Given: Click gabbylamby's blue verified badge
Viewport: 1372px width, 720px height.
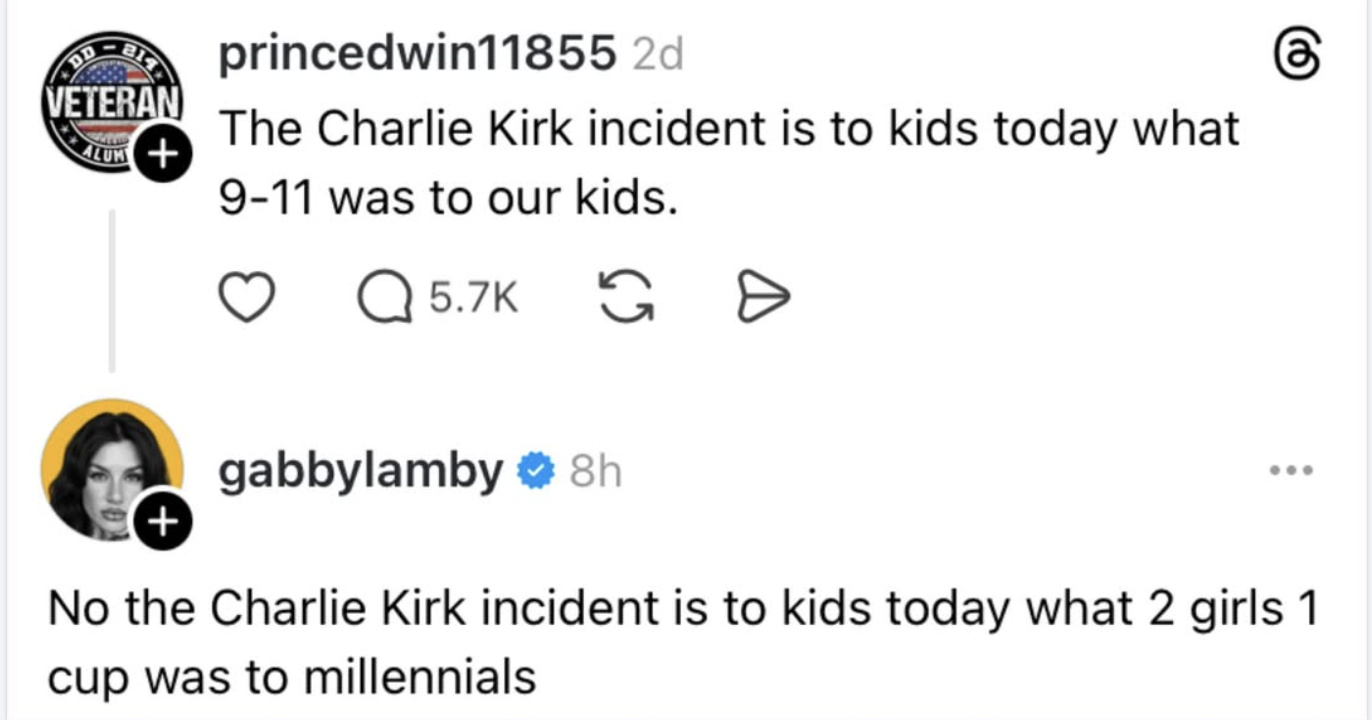Looking at the screenshot, I should pyautogui.click(x=536, y=470).
